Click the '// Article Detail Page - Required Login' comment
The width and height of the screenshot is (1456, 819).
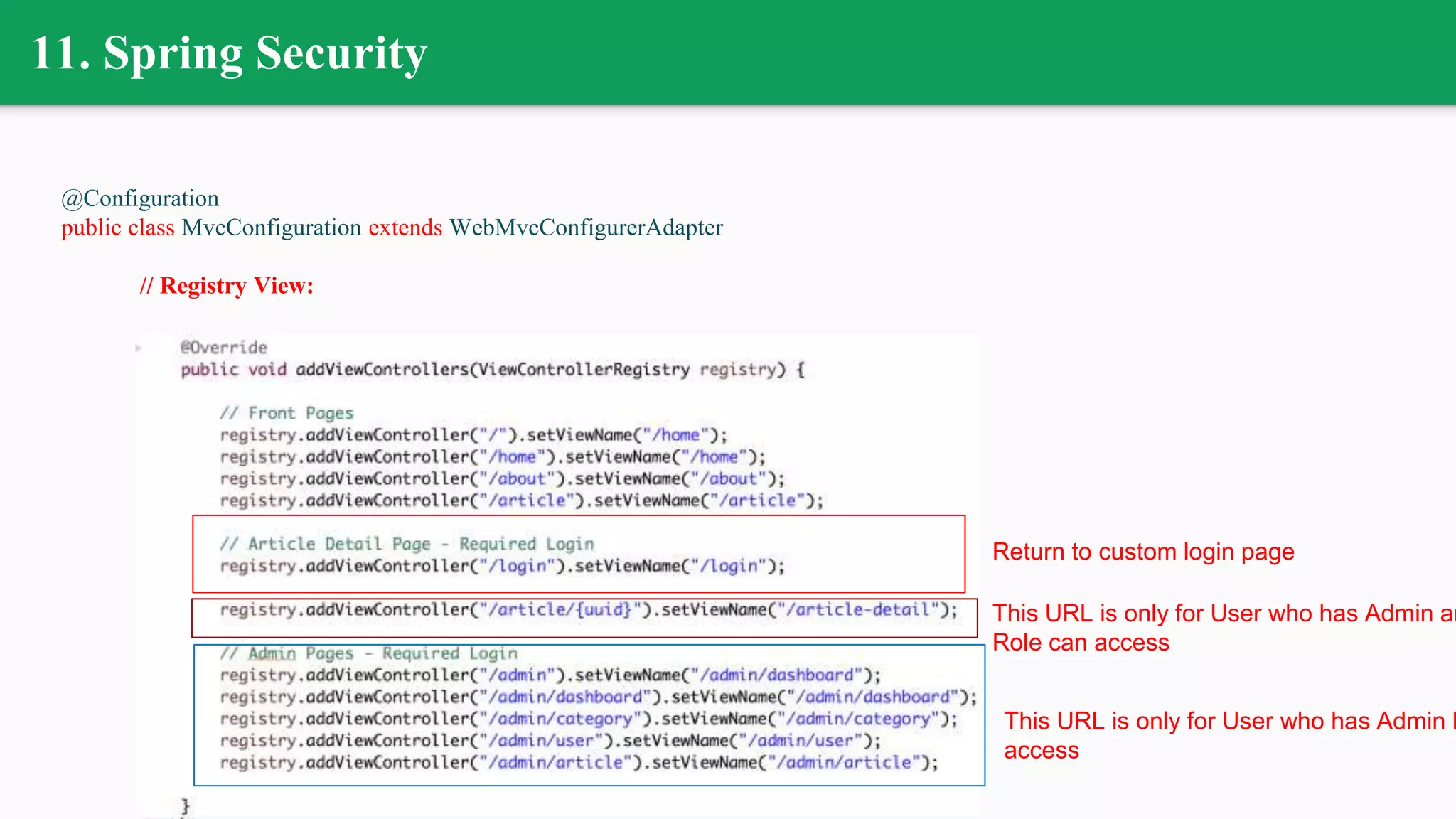pyautogui.click(x=407, y=545)
